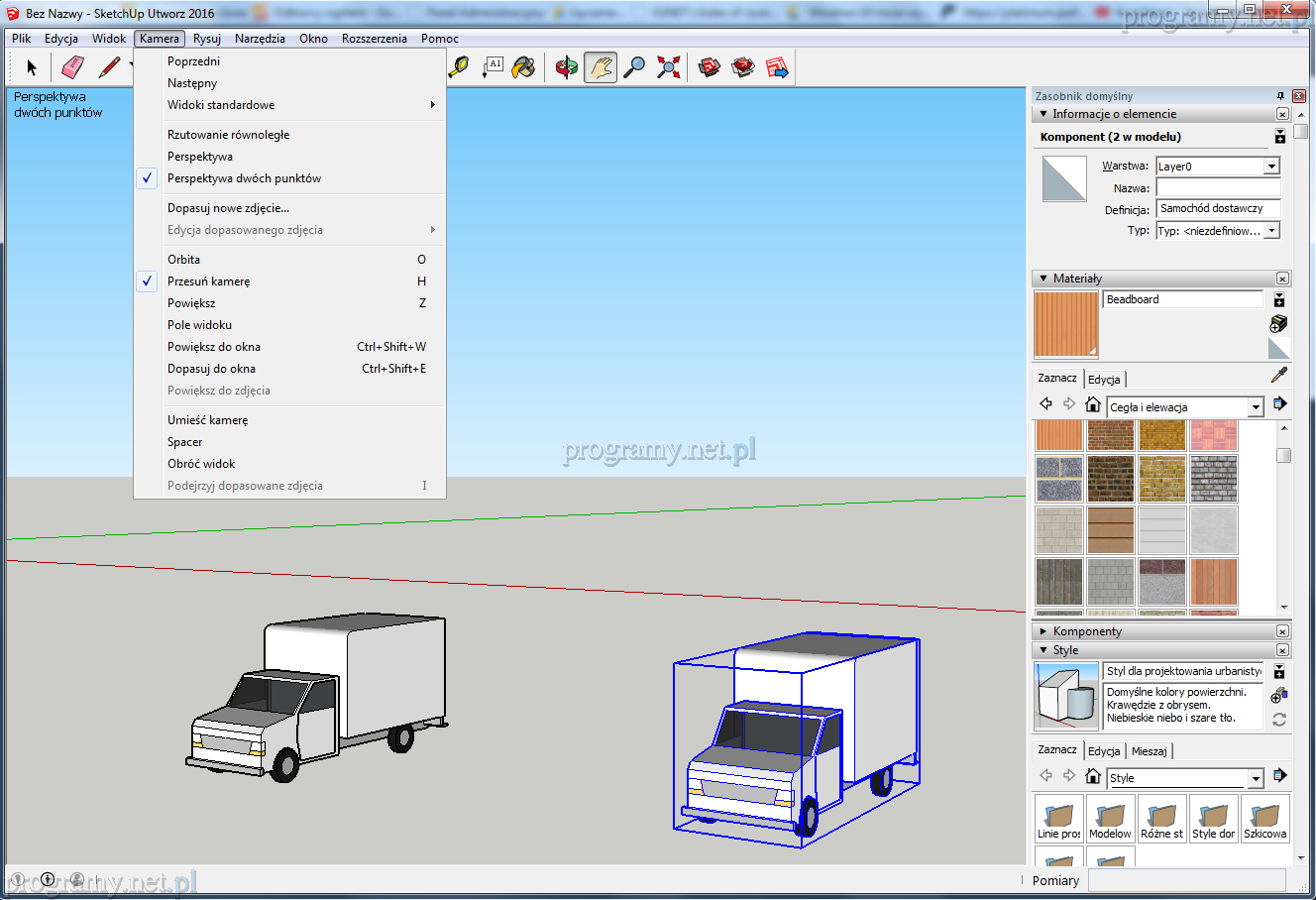Open the Cegła i elewacja materials dropdown
Screen dimensions: 1316x900
pos(1256,407)
